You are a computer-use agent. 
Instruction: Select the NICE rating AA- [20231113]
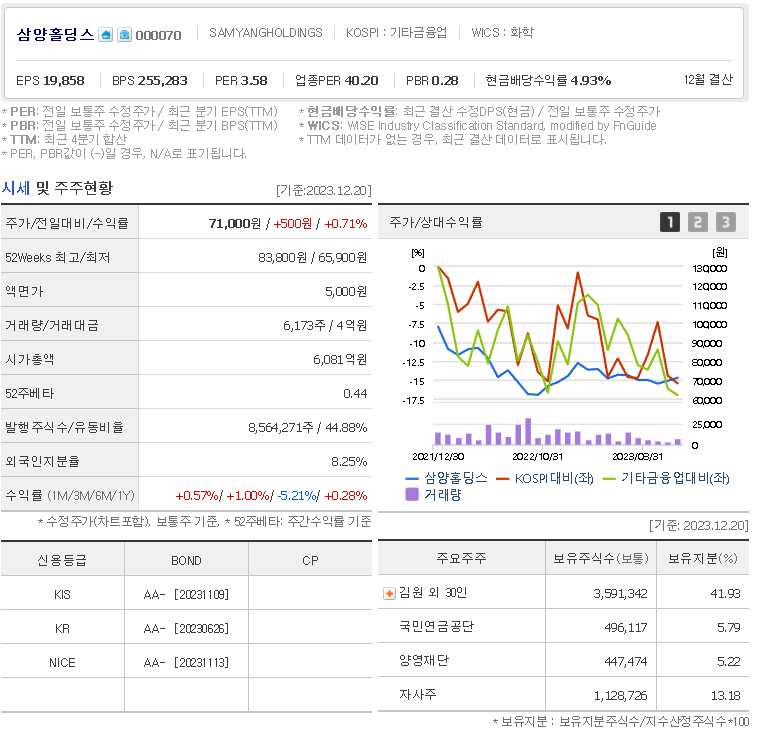(186, 663)
